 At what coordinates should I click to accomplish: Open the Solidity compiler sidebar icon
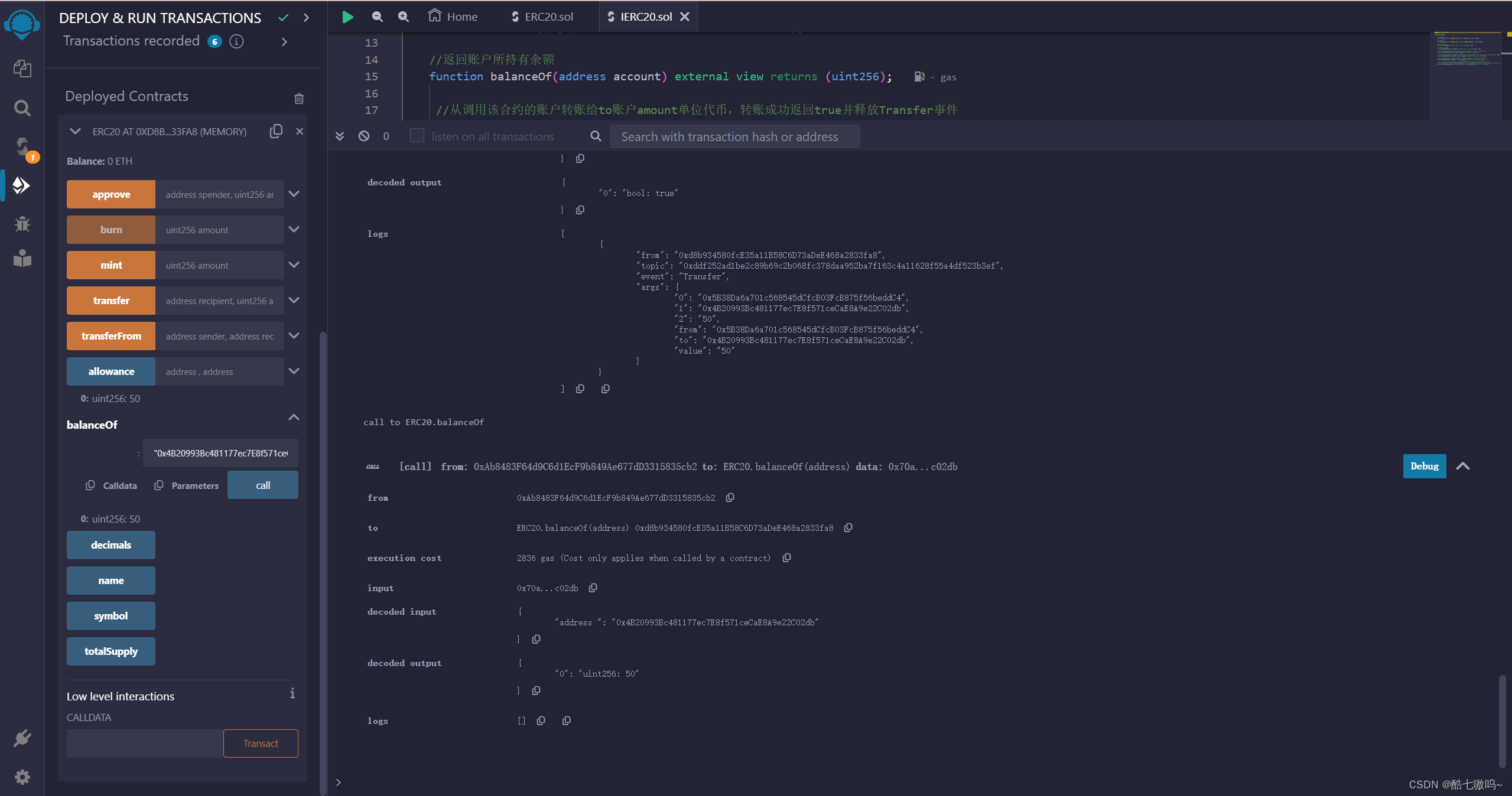point(24,148)
